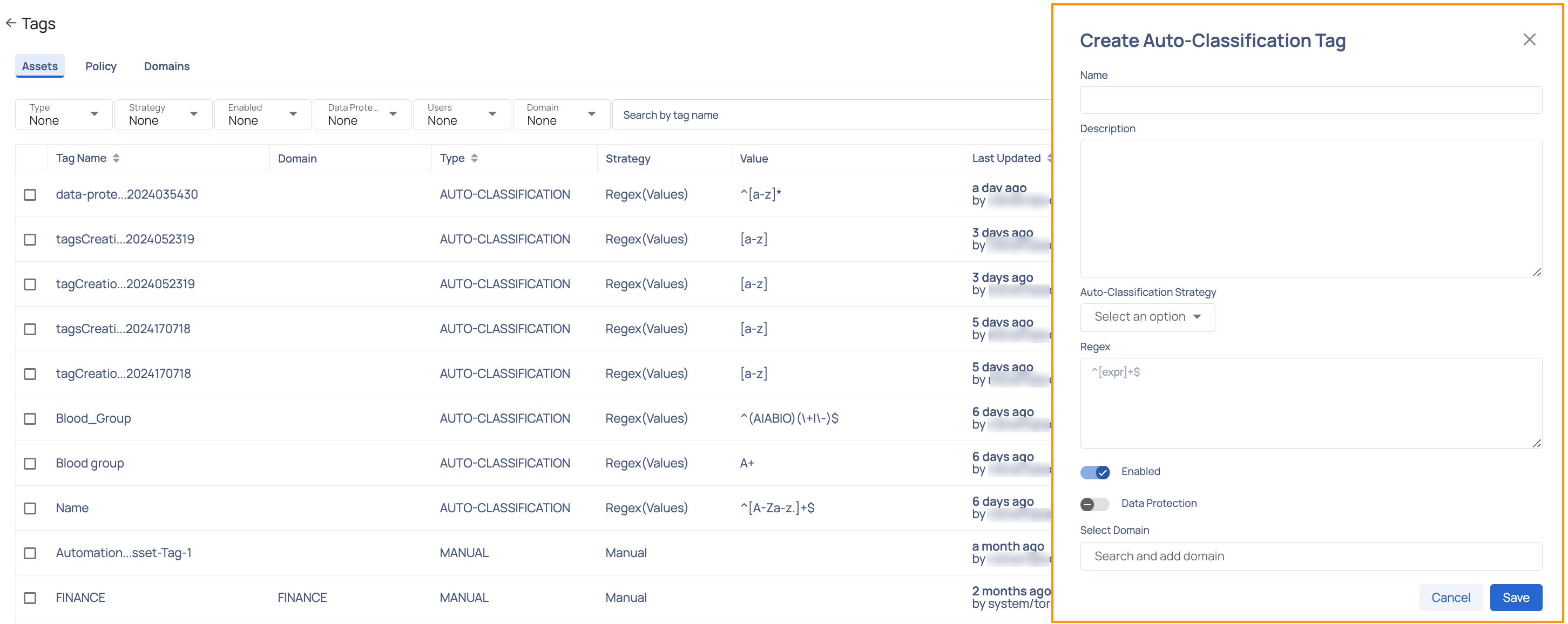Cancel the tag creation
Image resolution: width=1568 pixels, height=624 pixels.
click(x=1450, y=598)
